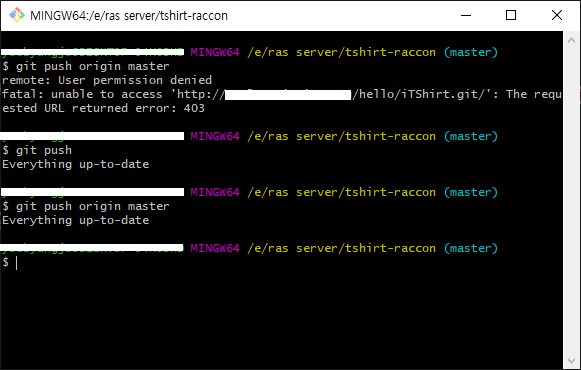
Task: Click the last 'Everything up-to-date' output
Action: (76, 220)
